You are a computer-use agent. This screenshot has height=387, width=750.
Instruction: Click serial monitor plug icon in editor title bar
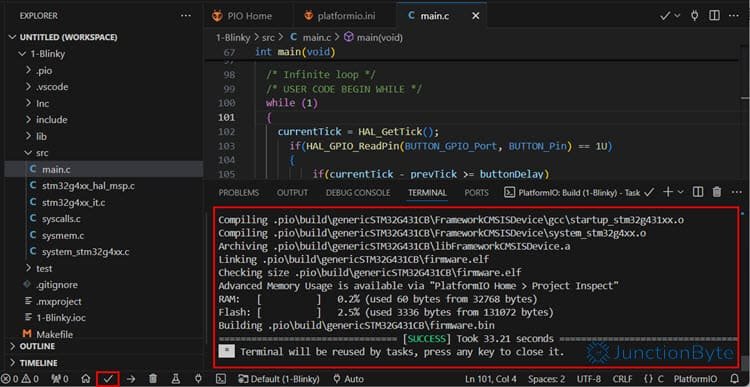[695, 16]
